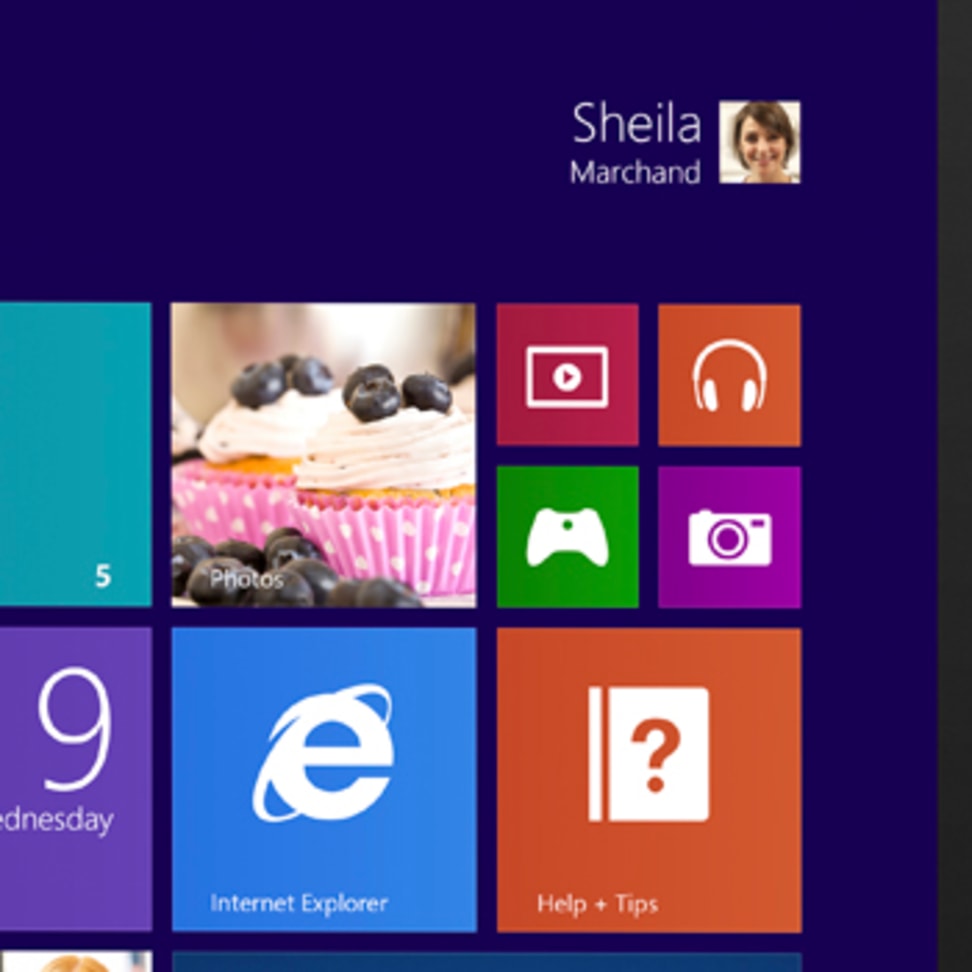This screenshot has width=972, height=972.
Task: Click the question mark book icon
Action: coord(649,754)
